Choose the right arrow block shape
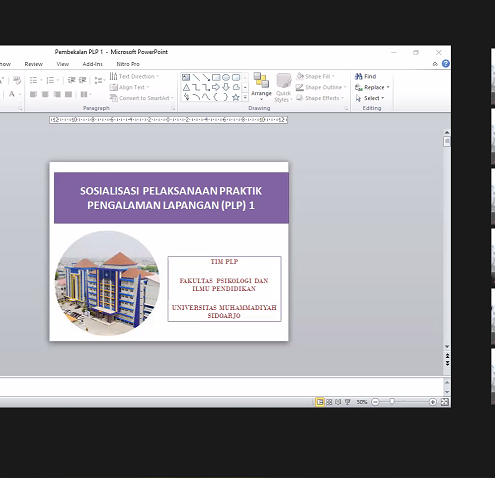 tap(216, 87)
